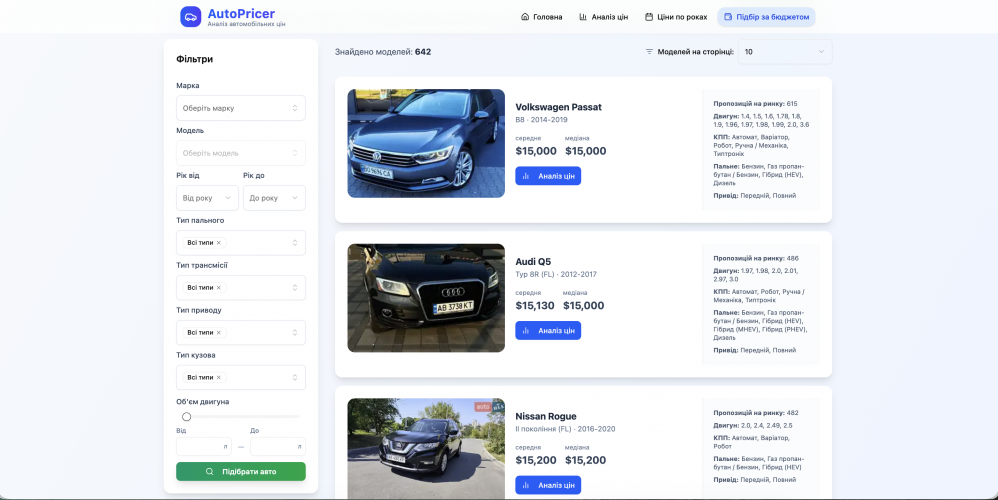Click Аналіз цін for Volkswagen Passat
998x500 pixels.
pyautogui.click(x=548, y=176)
